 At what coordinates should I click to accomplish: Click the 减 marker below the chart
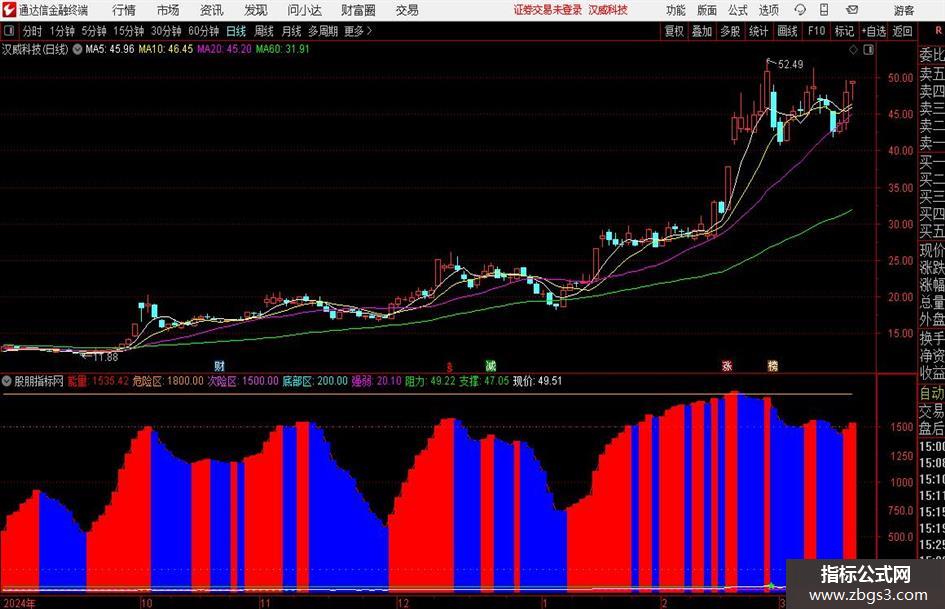point(491,366)
